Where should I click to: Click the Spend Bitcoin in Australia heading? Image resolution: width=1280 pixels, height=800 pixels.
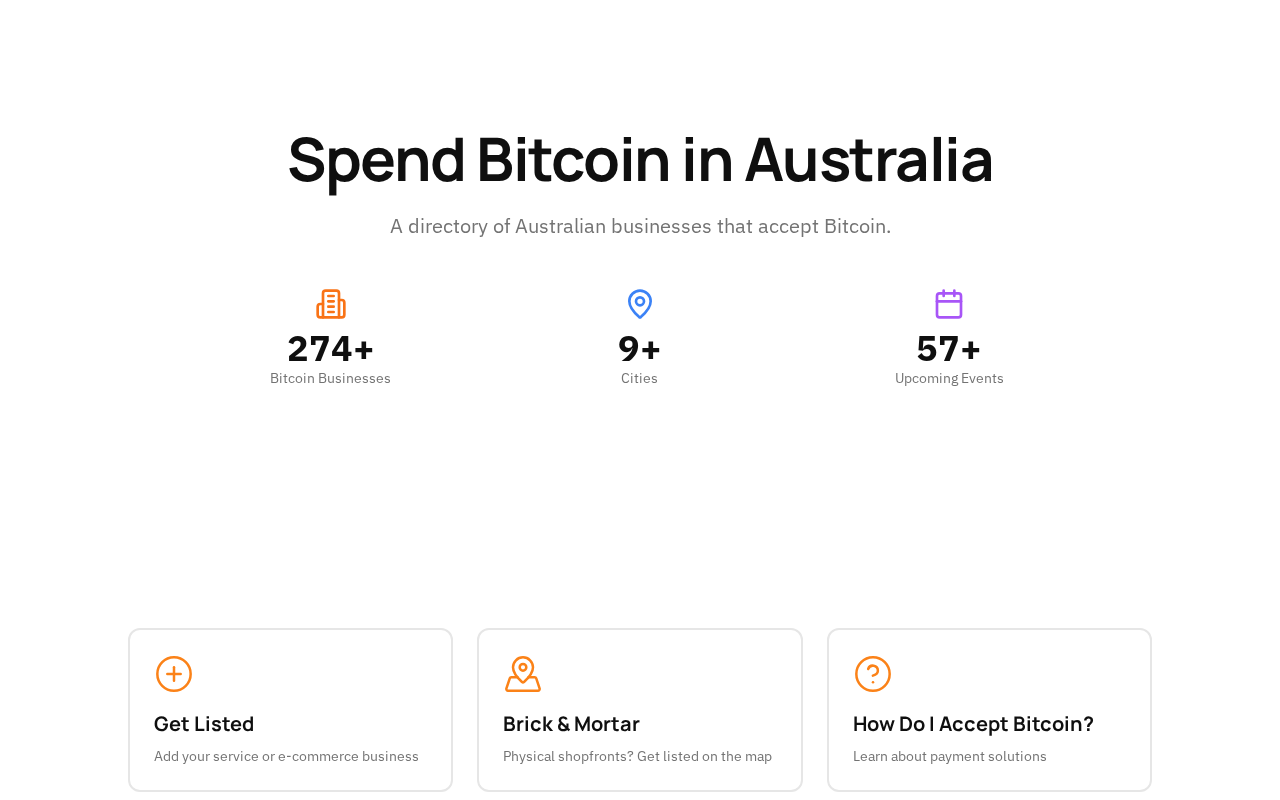click(x=640, y=160)
